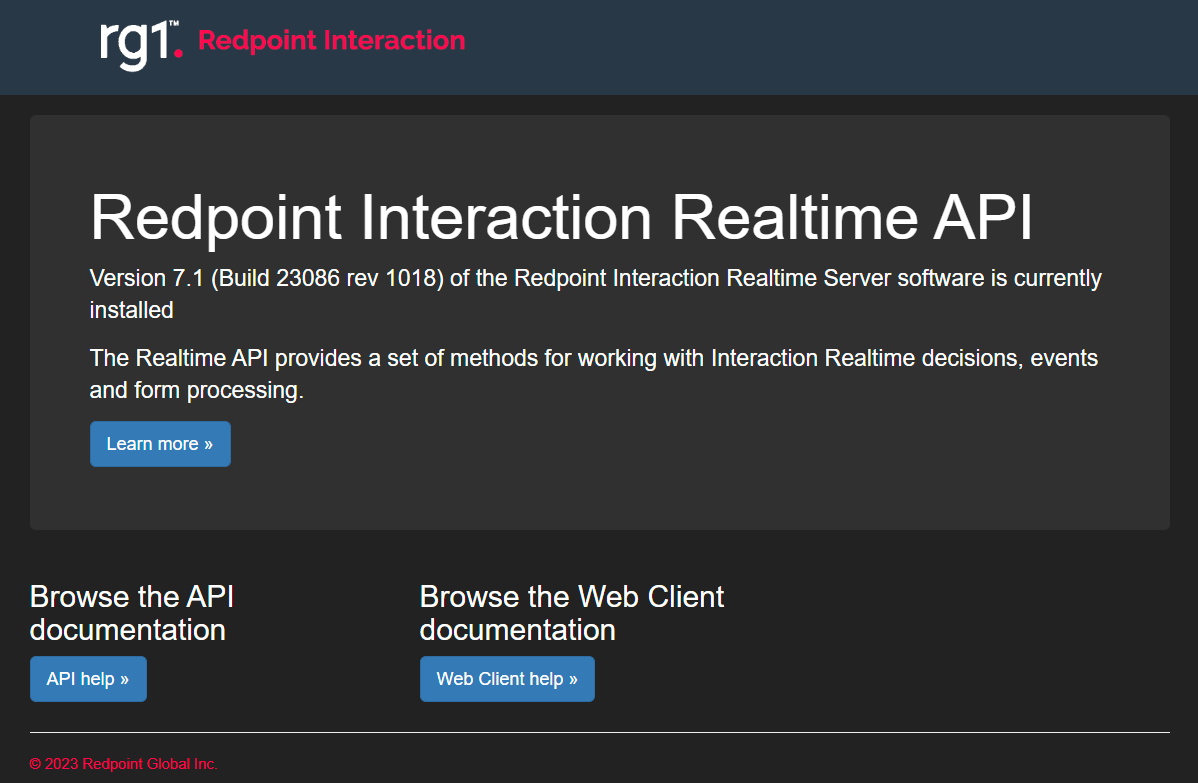Click the horizontal divider above the footer

click(599, 732)
